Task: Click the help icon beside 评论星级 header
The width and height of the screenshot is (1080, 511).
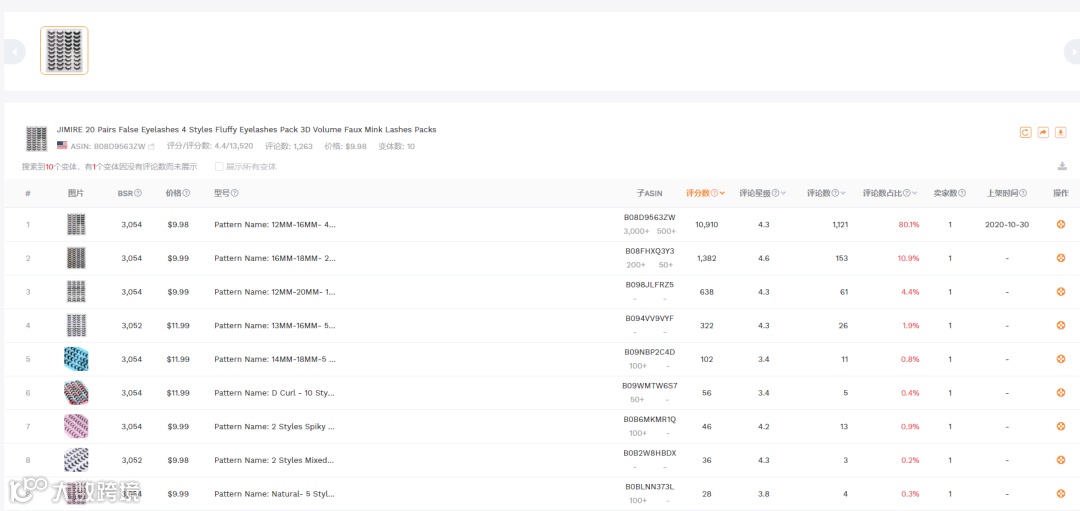Action: pyautogui.click(x=775, y=194)
